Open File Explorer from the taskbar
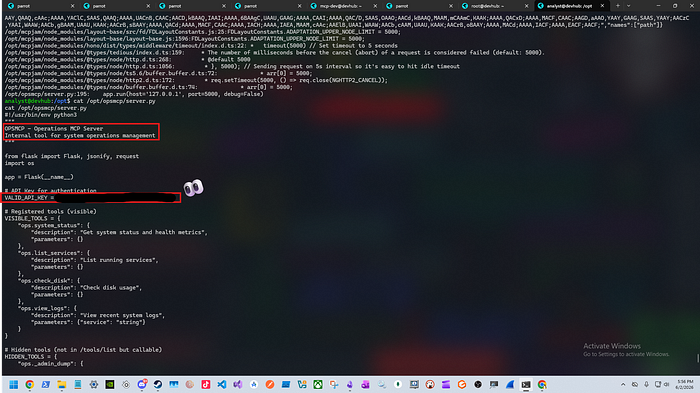Image resolution: width=700 pixels, height=393 pixels. (x=62, y=385)
